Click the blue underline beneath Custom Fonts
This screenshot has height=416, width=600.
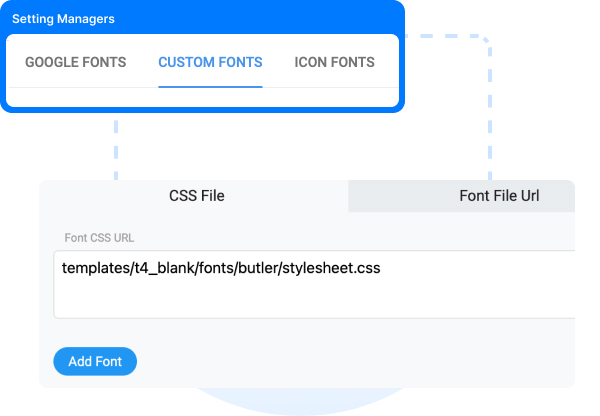tap(210, 87)
